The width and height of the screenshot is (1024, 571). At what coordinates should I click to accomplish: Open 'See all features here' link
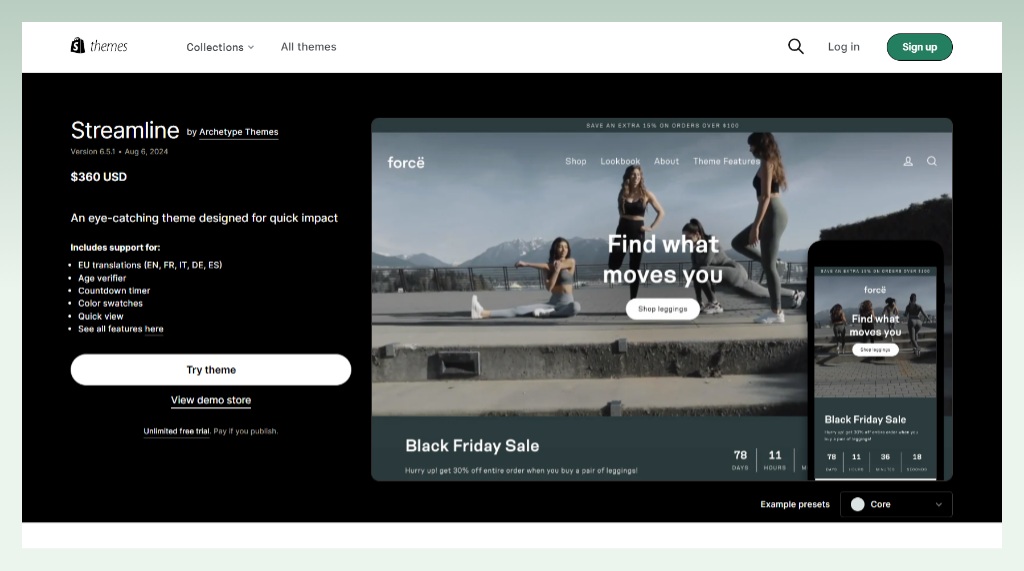pyautogui.click(x=121, y=329)
